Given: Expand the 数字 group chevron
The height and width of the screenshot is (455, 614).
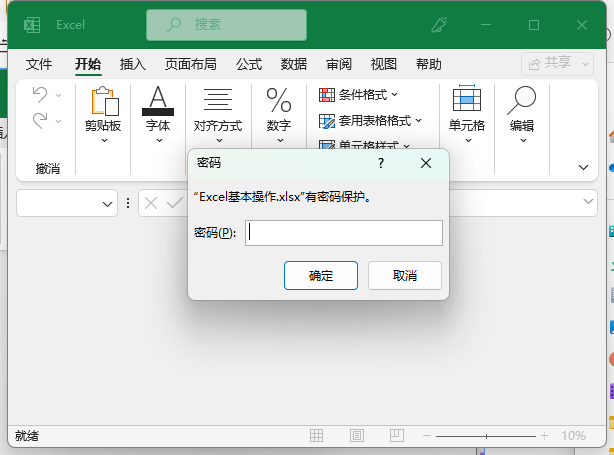Looking at the screenshot, I should click(280, 140).
